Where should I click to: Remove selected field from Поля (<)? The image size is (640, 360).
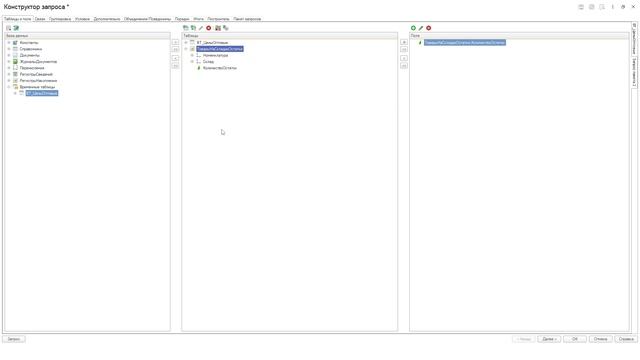(x=404, y=58)
